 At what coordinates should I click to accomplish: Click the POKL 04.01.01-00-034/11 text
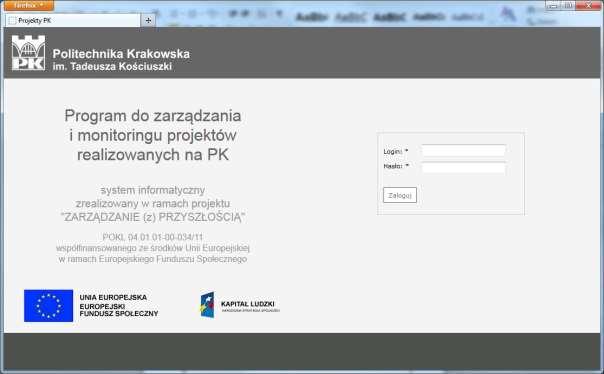[x=153, y=237]
